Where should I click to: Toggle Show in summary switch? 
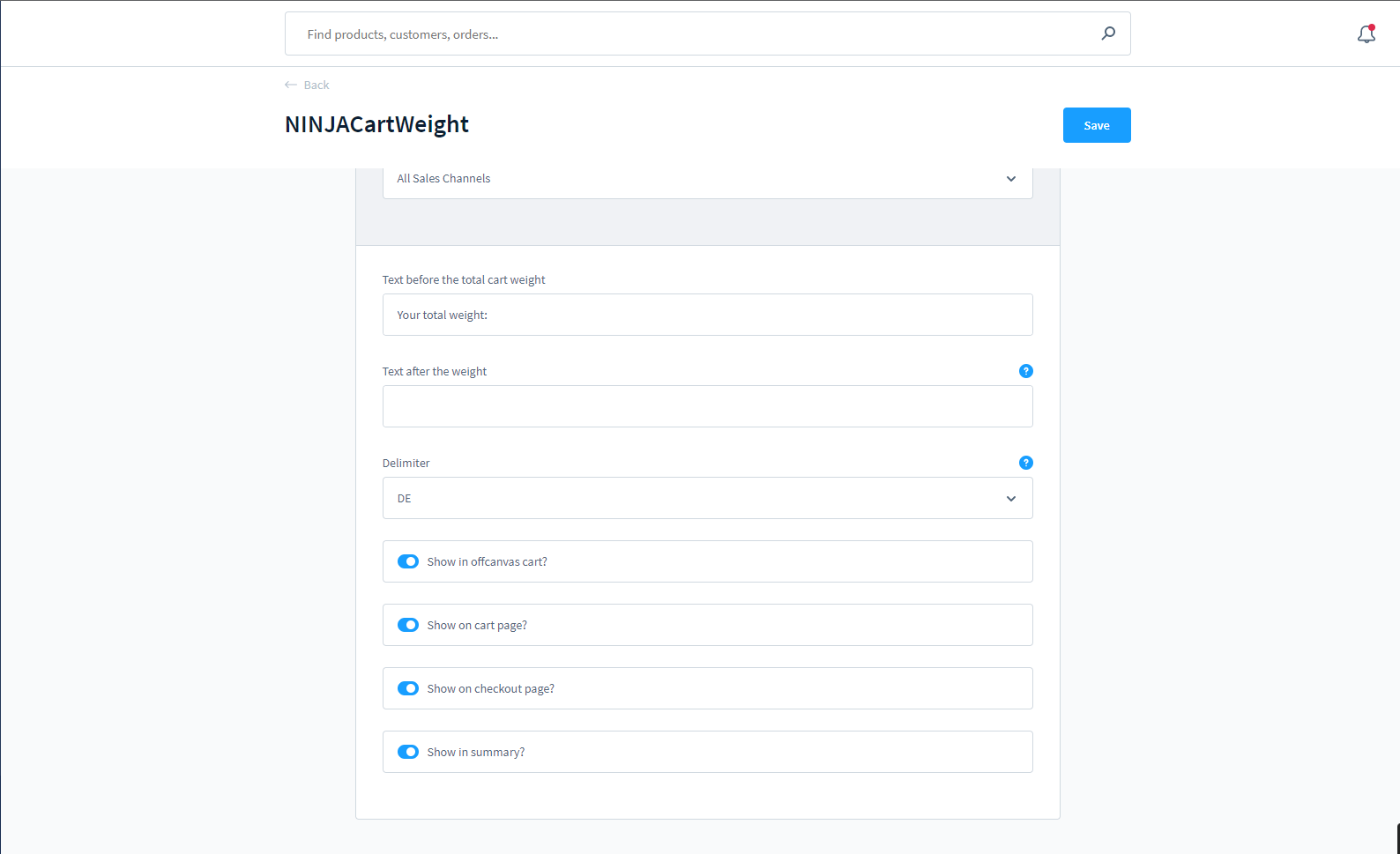[408, 752]
